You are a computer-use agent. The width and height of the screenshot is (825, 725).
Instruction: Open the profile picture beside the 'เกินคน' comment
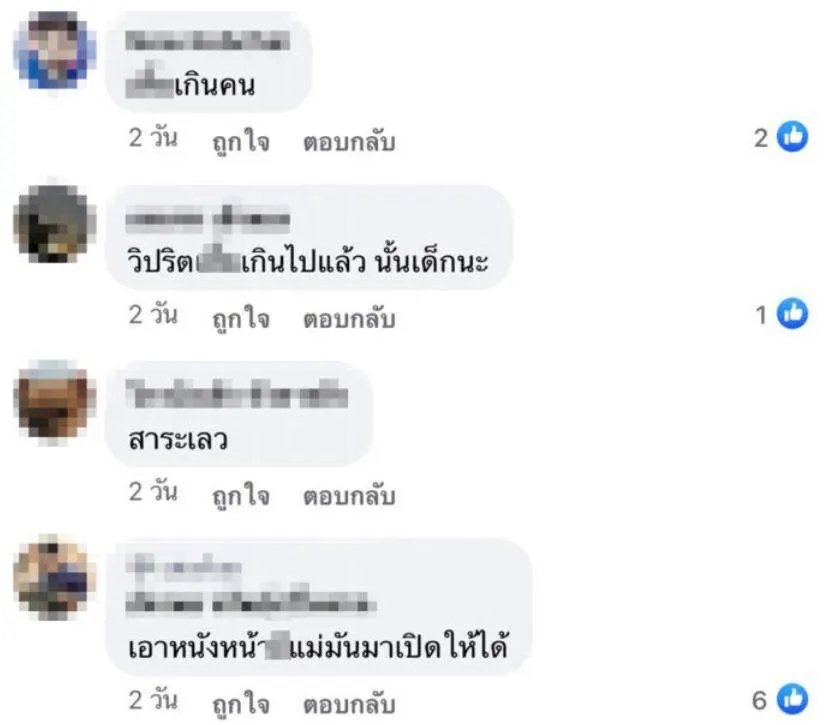click(54, 51)
